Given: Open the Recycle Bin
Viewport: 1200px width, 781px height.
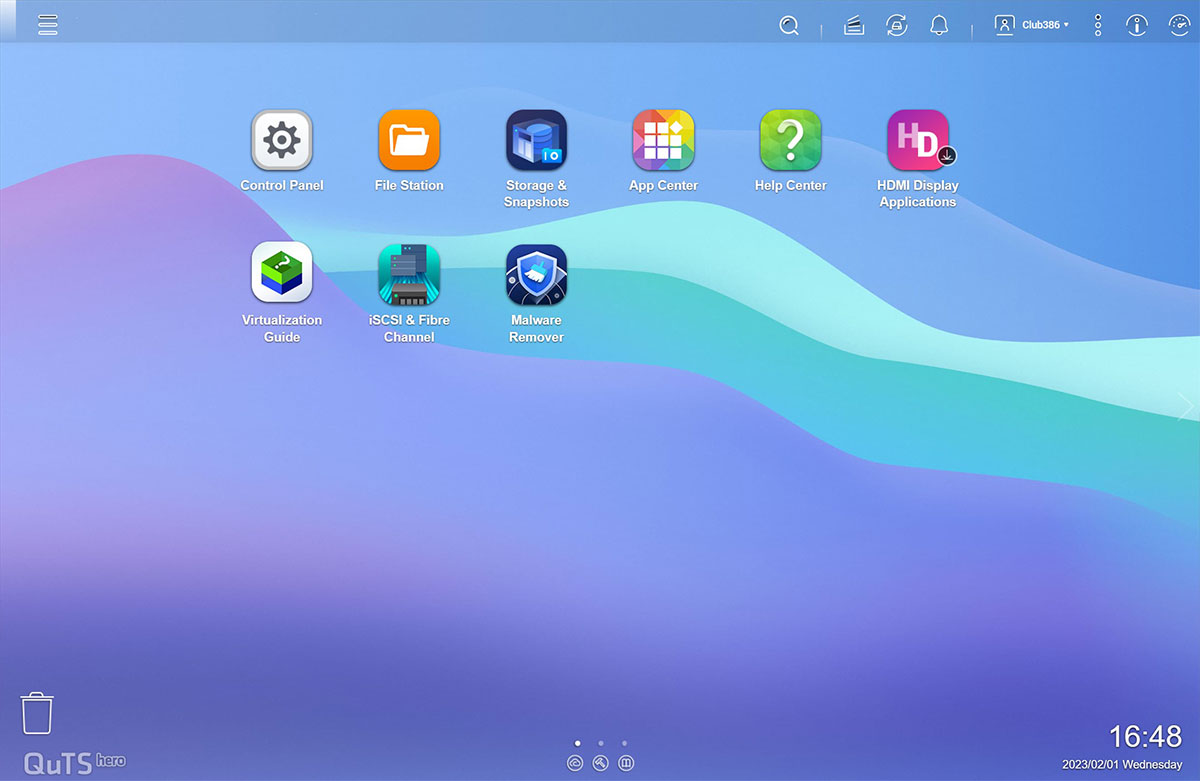Looking at the screenshot, I should point(37,713).
